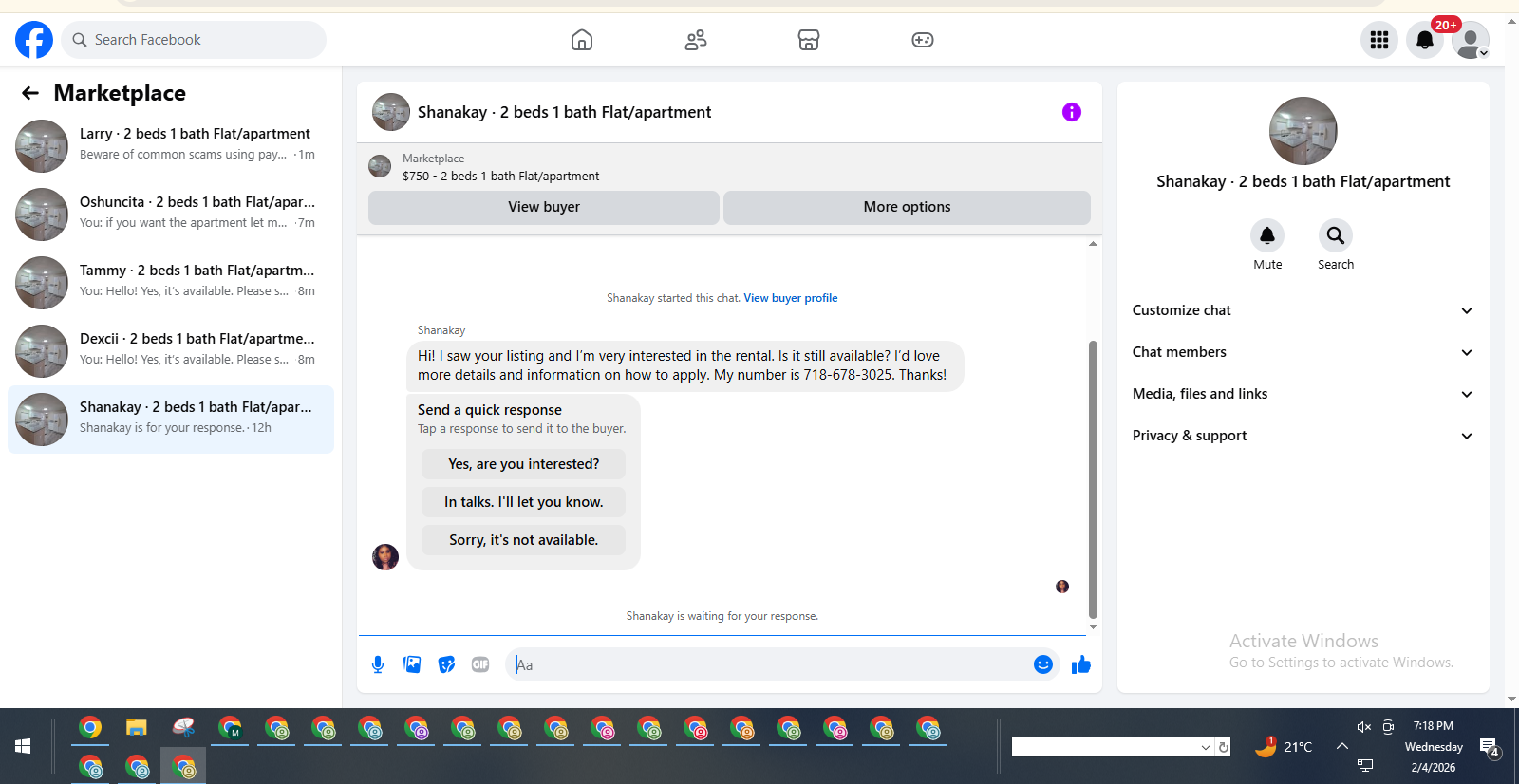
Task: Click the chat title 'Shanakay · 2 beds 1 bath Flat/apartment'
Action: [564, 112]
